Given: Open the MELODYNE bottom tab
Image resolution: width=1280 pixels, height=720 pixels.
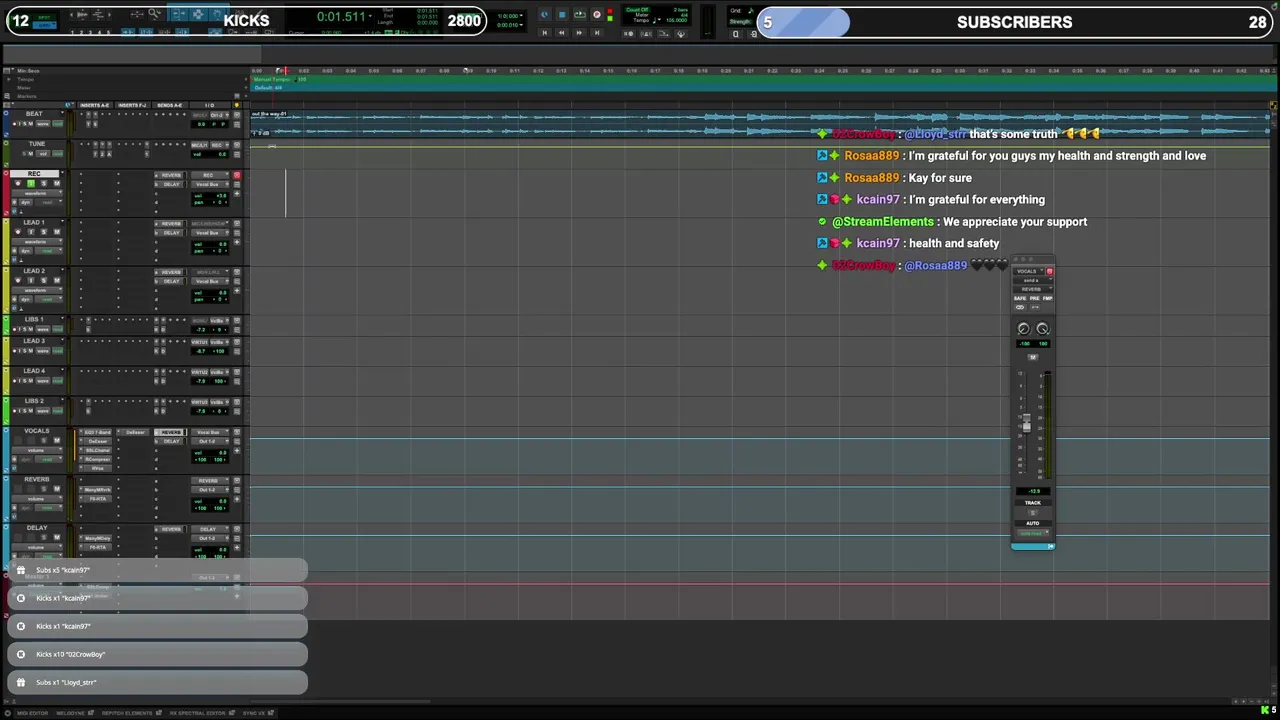Looking at the screenshot, I should [75, 713].
